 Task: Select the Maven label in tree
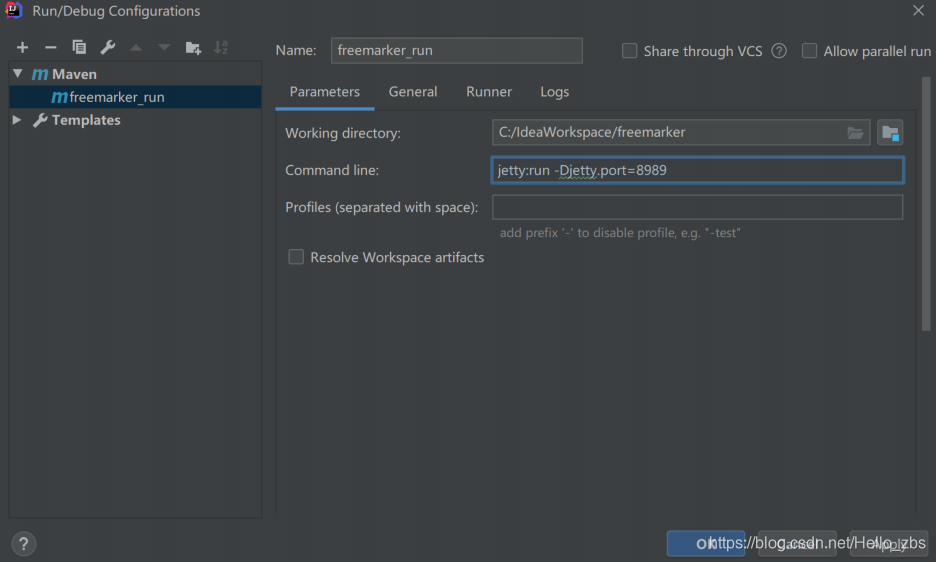coord(74,74)
